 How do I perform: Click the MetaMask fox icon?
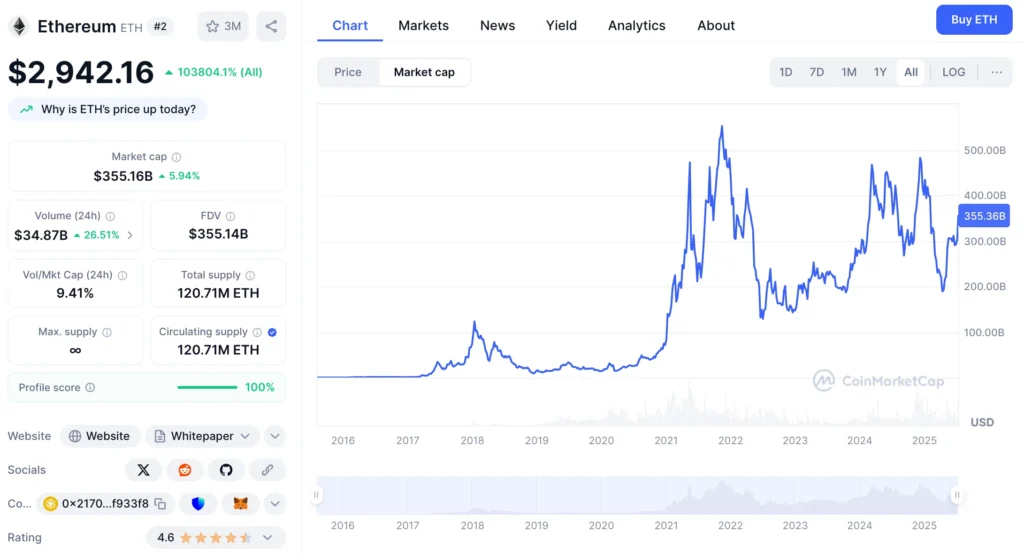241,504
